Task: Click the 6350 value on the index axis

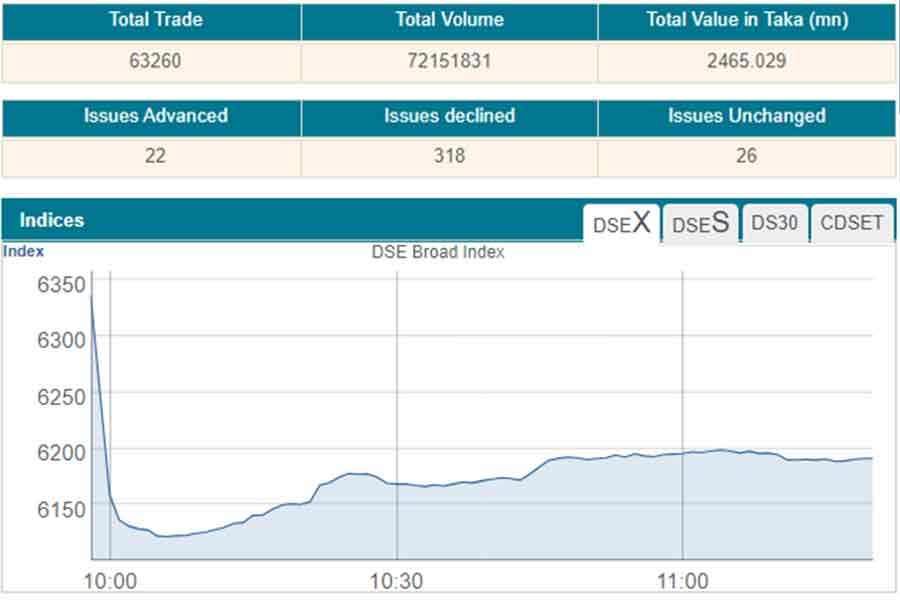Action: (62, 285)
